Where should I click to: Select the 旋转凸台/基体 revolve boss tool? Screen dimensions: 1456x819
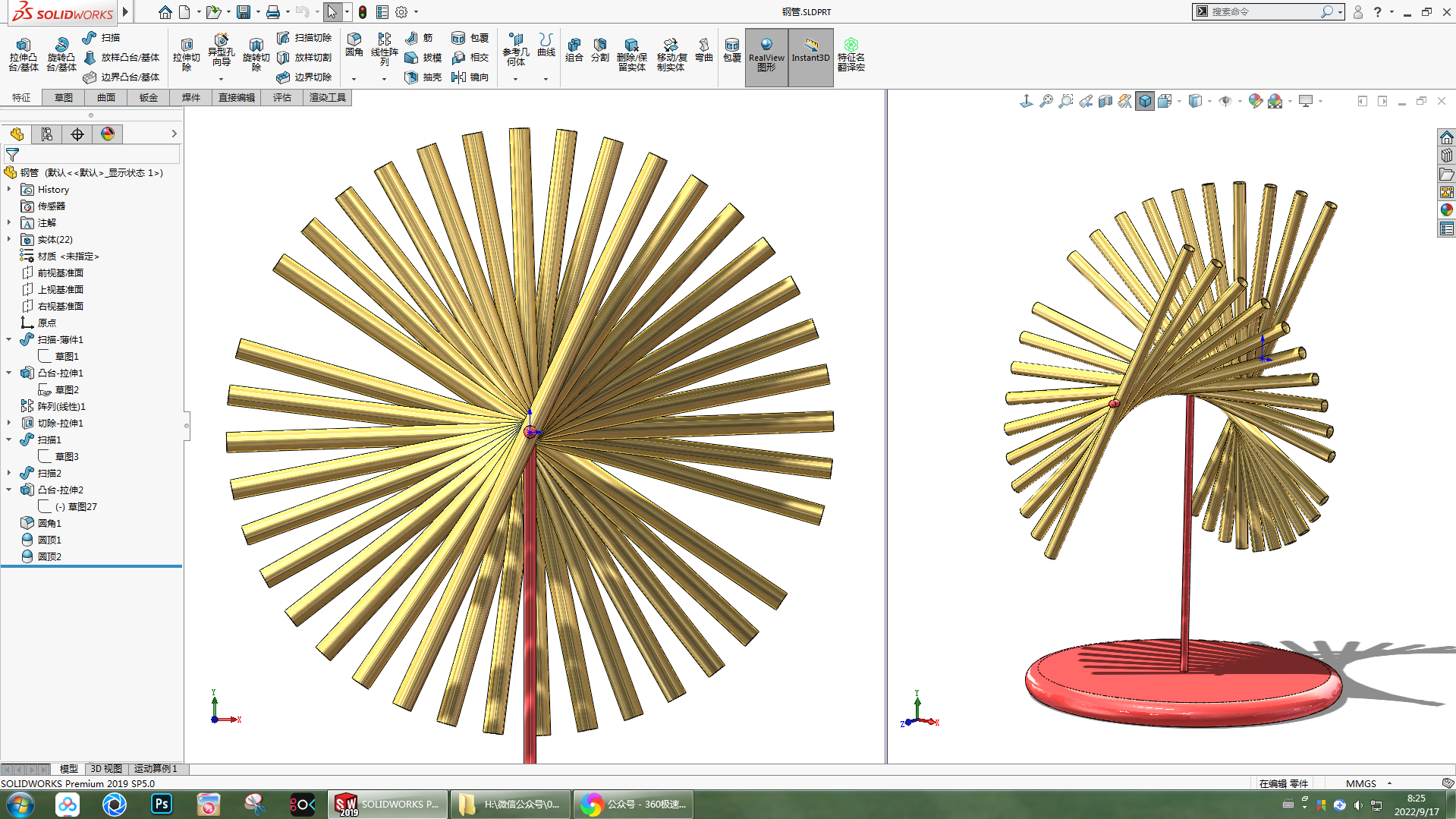point(61,55)
